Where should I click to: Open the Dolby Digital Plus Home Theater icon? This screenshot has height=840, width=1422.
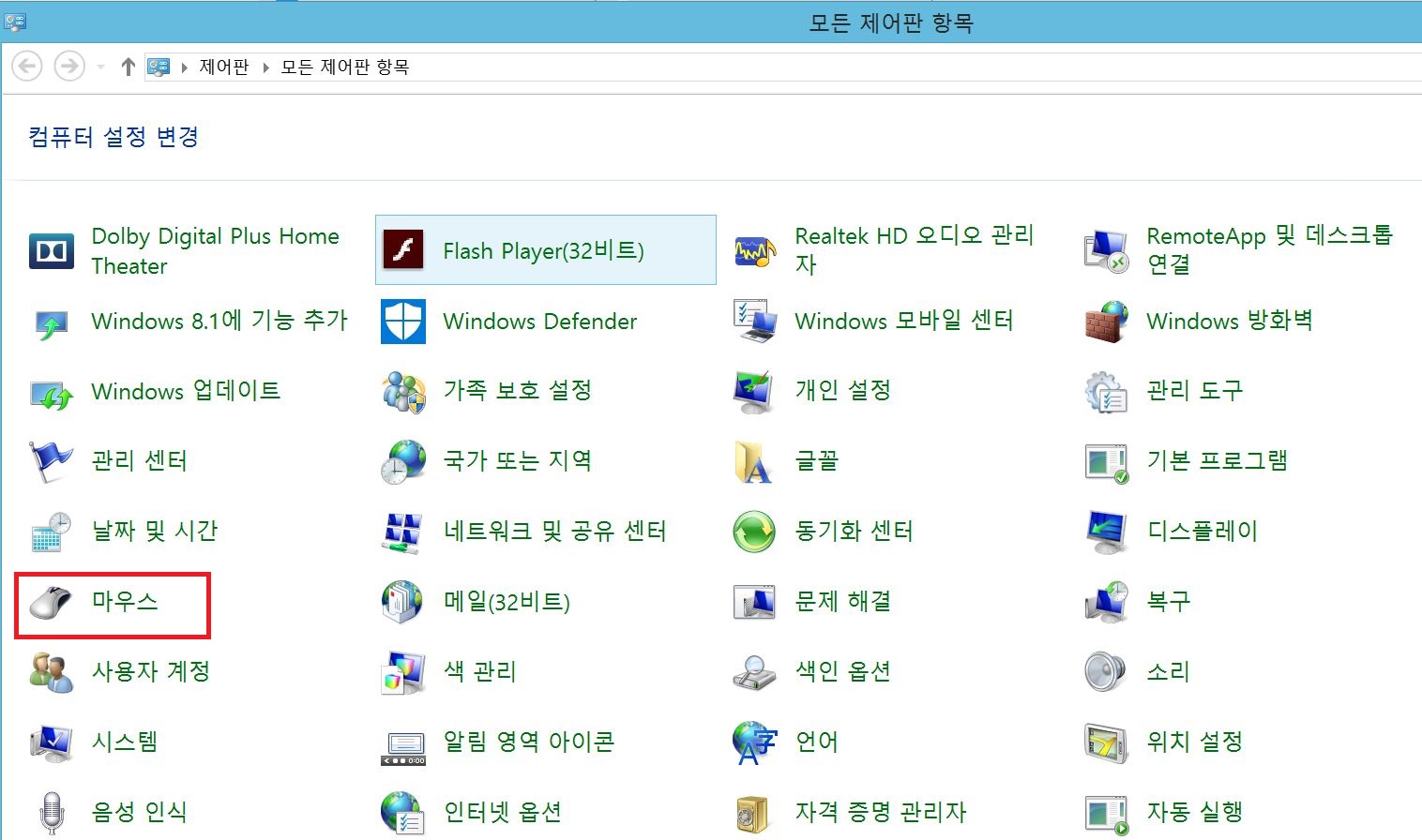tap(52, 251)
